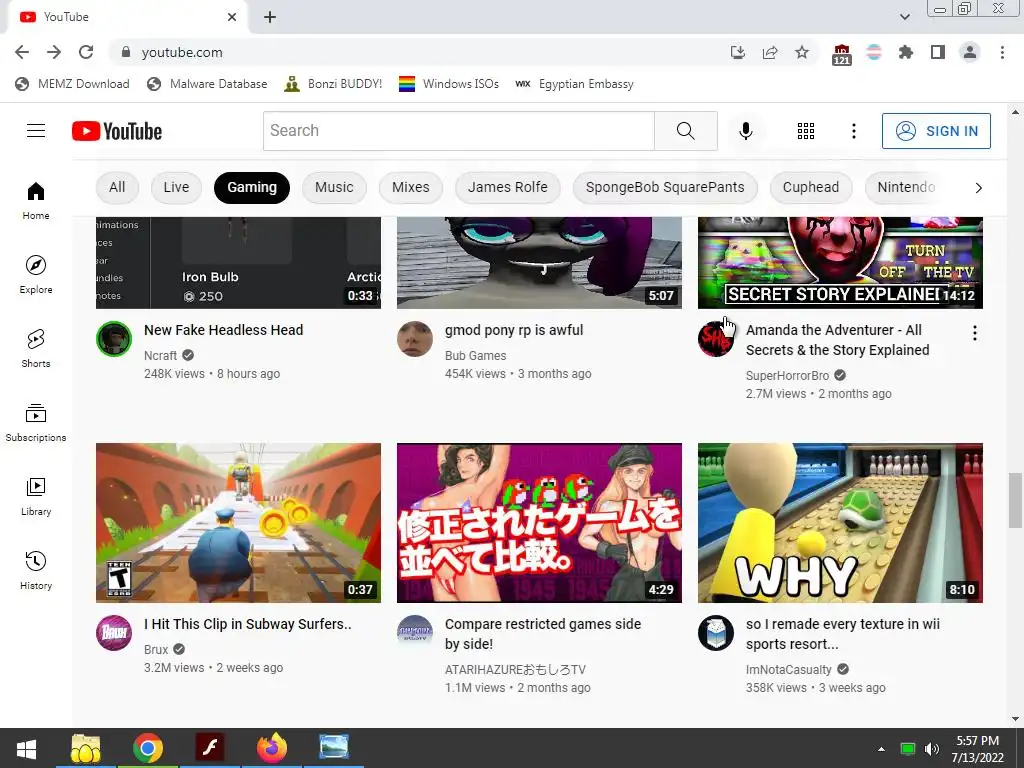This screenshot has width=1024, height=768.
Task: Open the wii sports WHY thumbnail
Action: (x=840, y=522)
